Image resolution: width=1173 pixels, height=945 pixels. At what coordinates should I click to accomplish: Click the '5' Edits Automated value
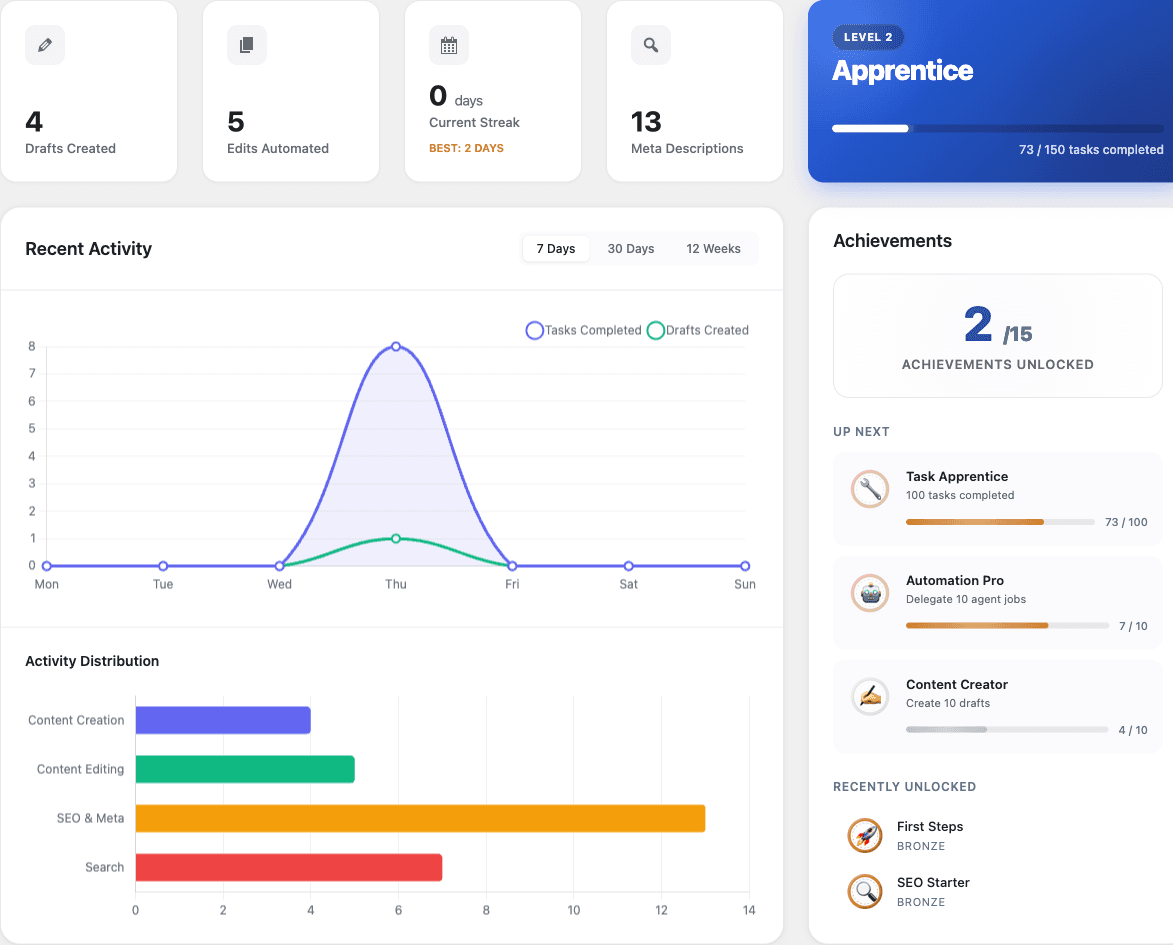[x=236, y=121]
